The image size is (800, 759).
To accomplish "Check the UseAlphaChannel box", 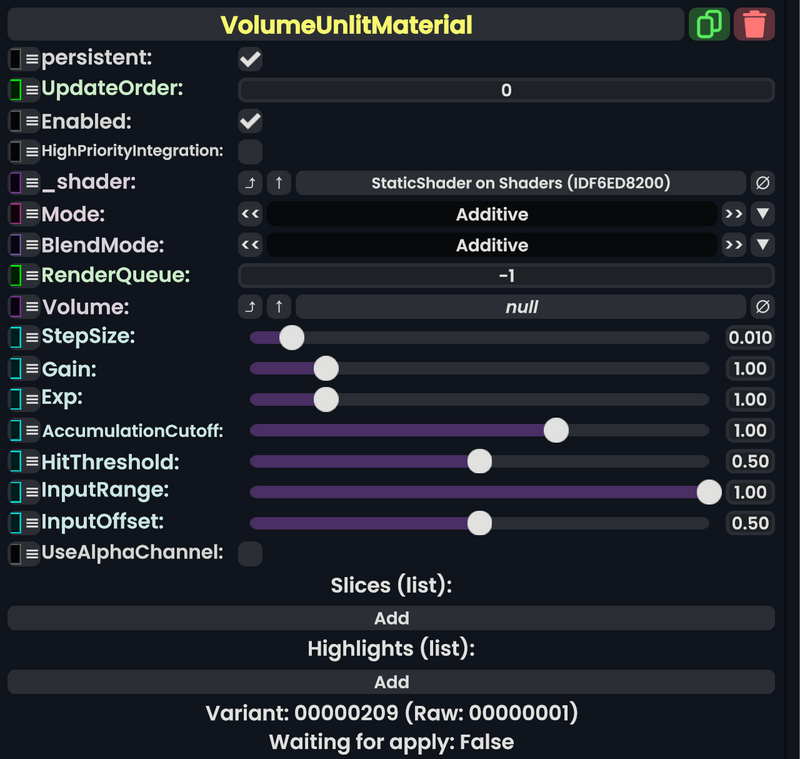I will pyautogui.click(x=249, y=552).
